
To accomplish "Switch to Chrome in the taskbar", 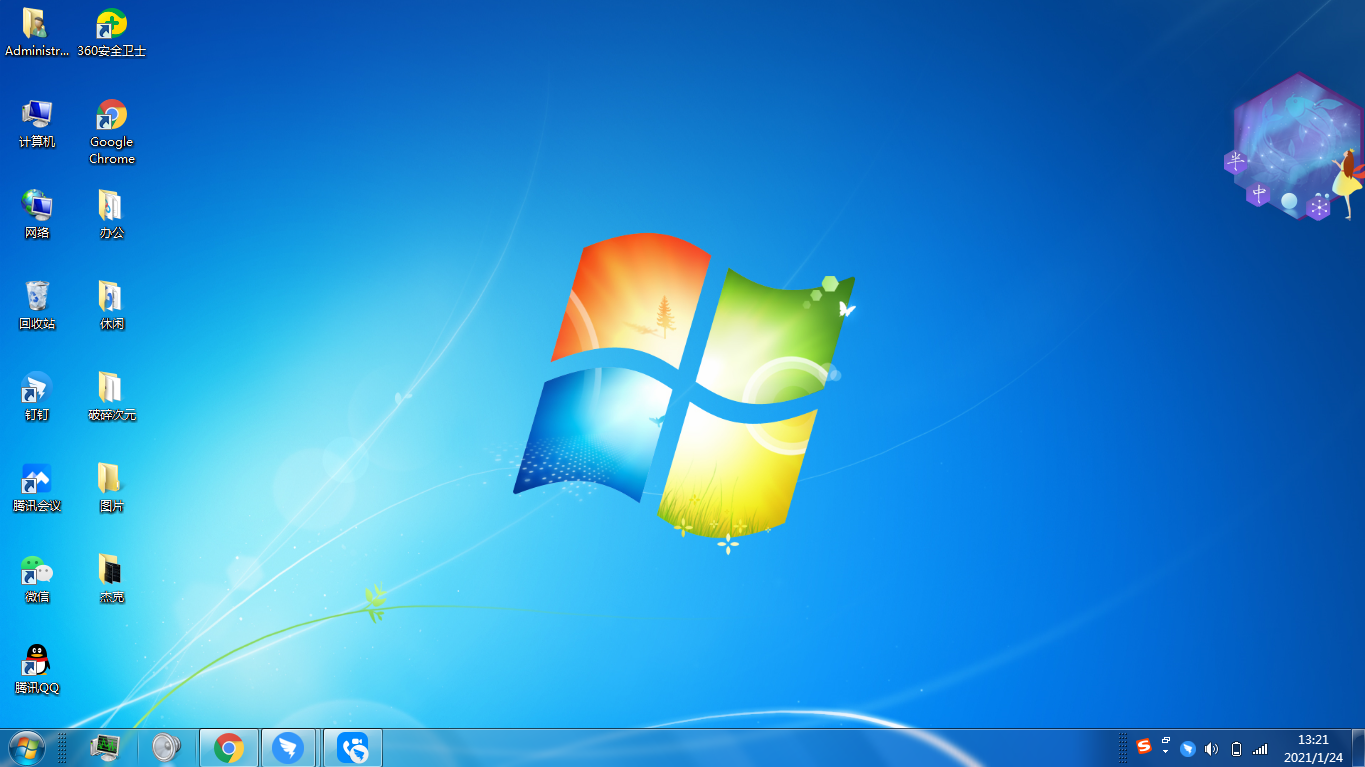I will coord(229,747).
